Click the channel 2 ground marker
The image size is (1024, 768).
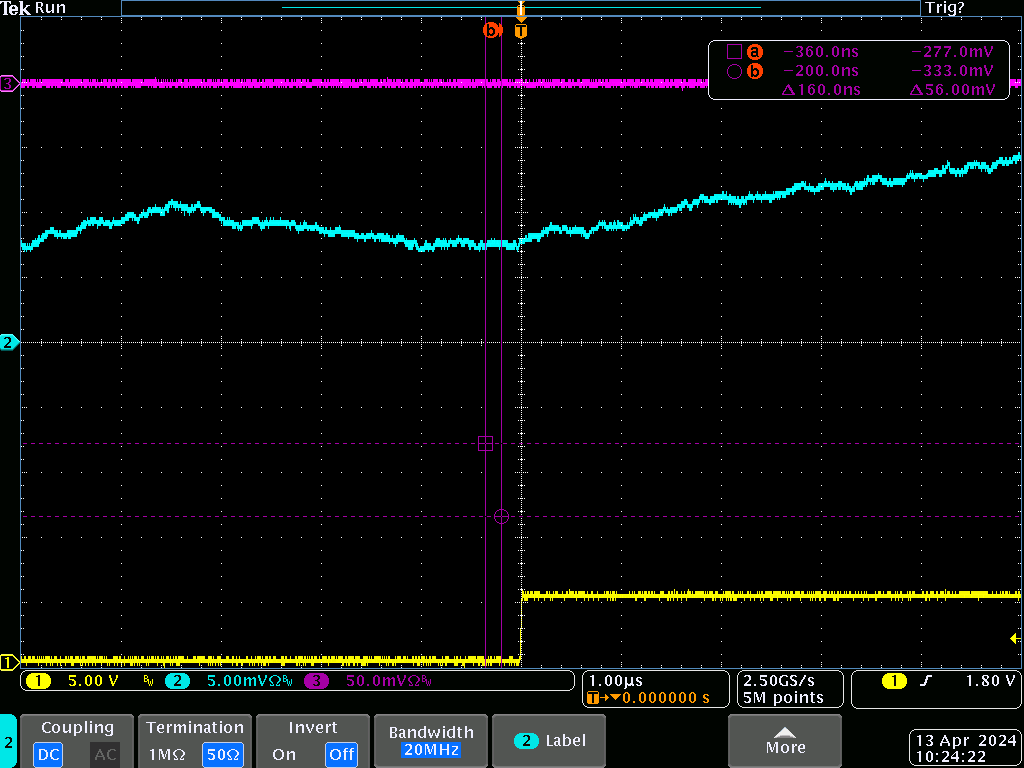coord(9,342)
